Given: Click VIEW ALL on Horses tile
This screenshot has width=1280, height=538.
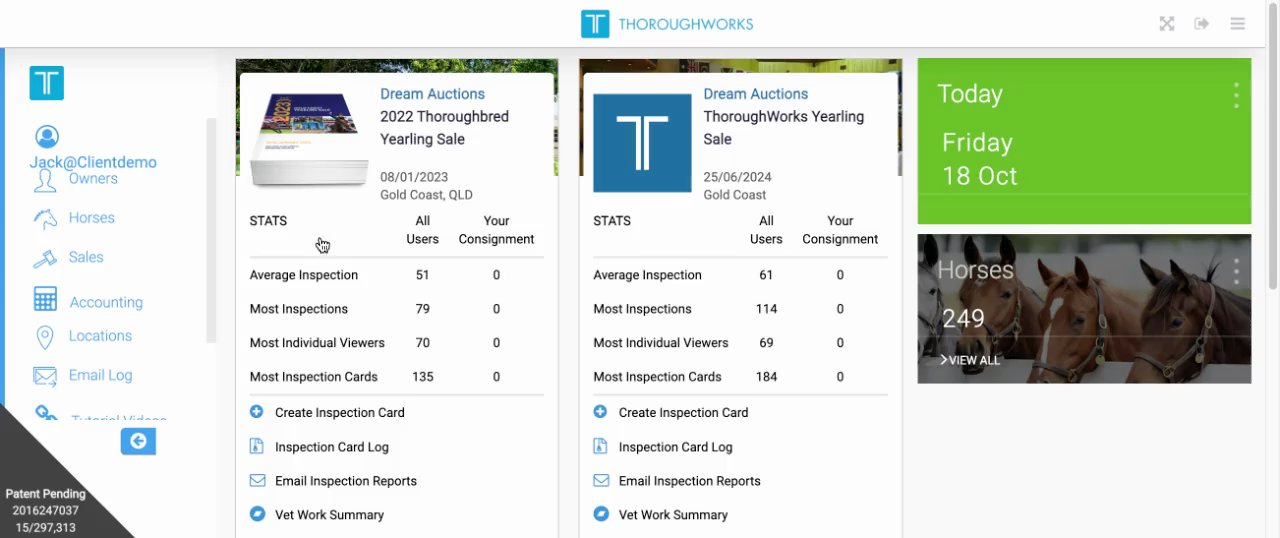Looking at the screenshot, I should pyautogui.click(x=970, y=360).
